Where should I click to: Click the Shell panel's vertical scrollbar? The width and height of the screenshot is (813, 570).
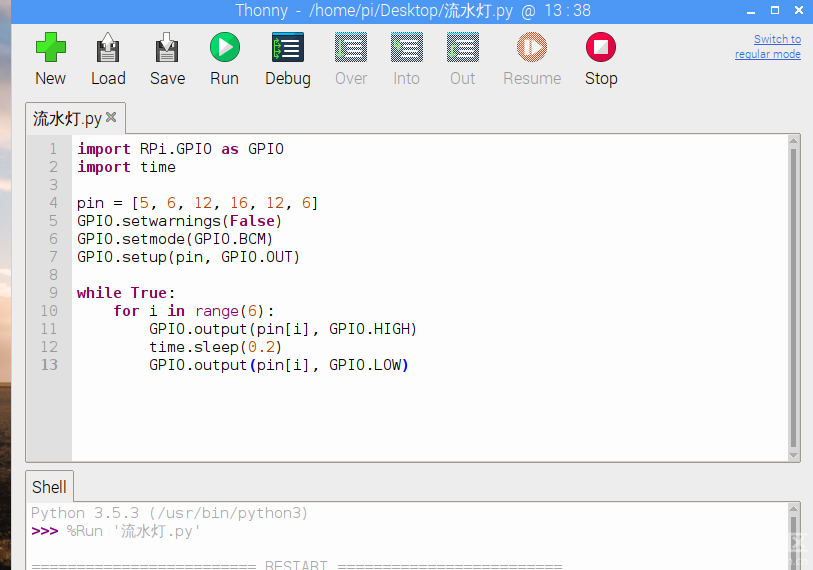coord(796,535)
